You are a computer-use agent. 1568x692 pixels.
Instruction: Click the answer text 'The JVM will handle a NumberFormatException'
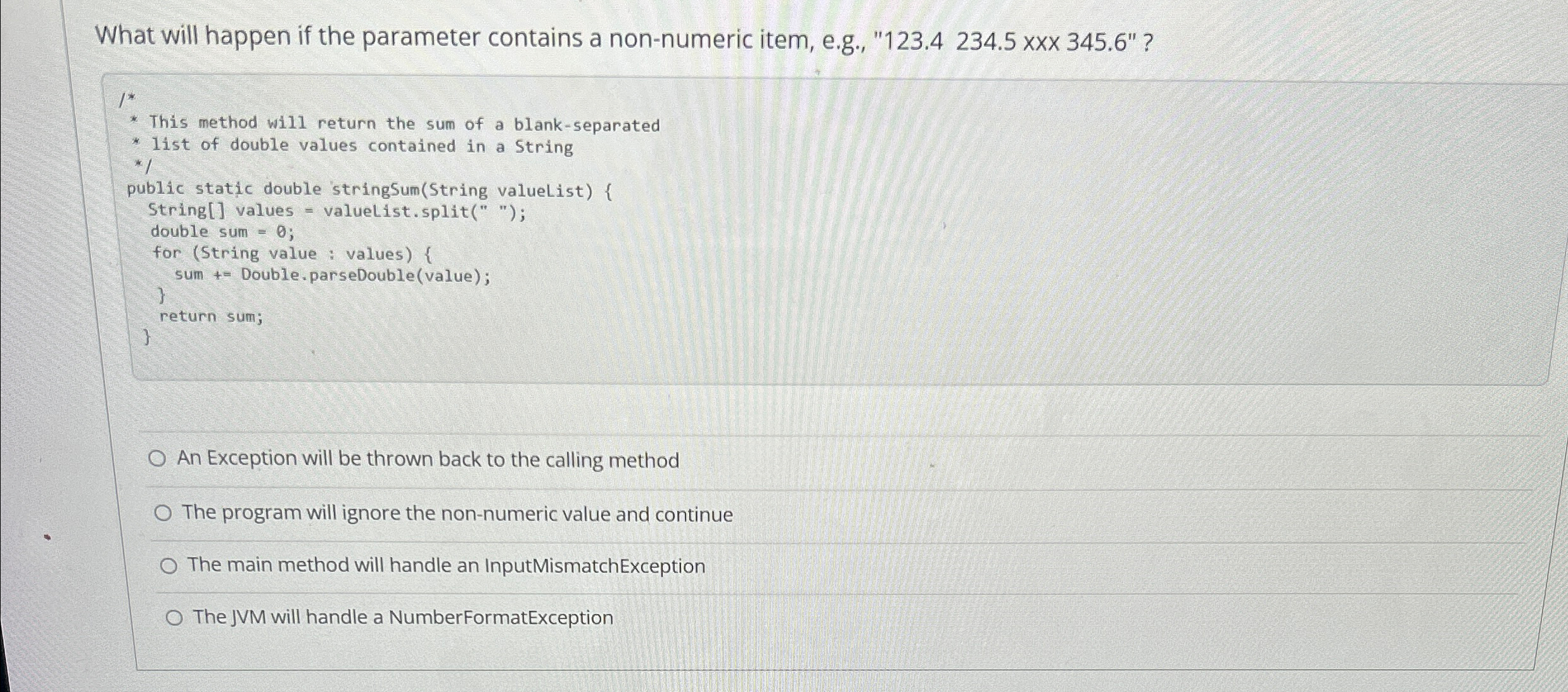[403, 617]
